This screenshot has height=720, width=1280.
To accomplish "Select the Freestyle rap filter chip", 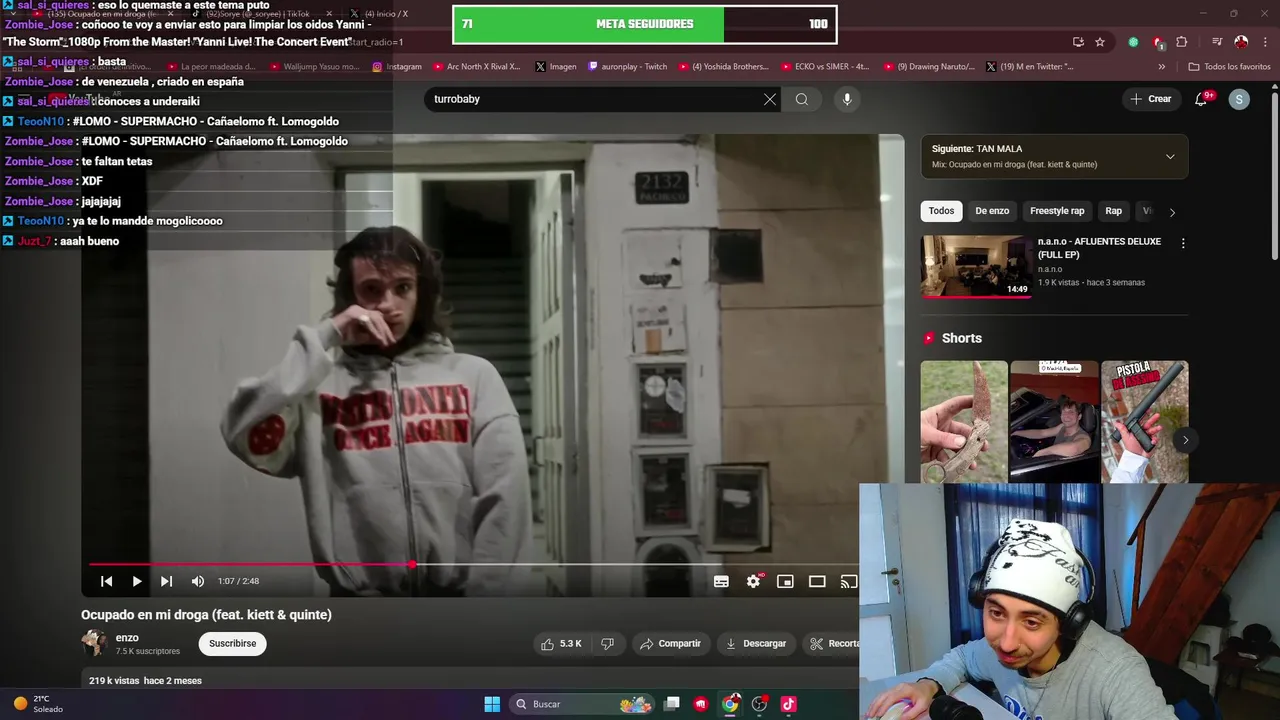I will tap(1057, 211).
